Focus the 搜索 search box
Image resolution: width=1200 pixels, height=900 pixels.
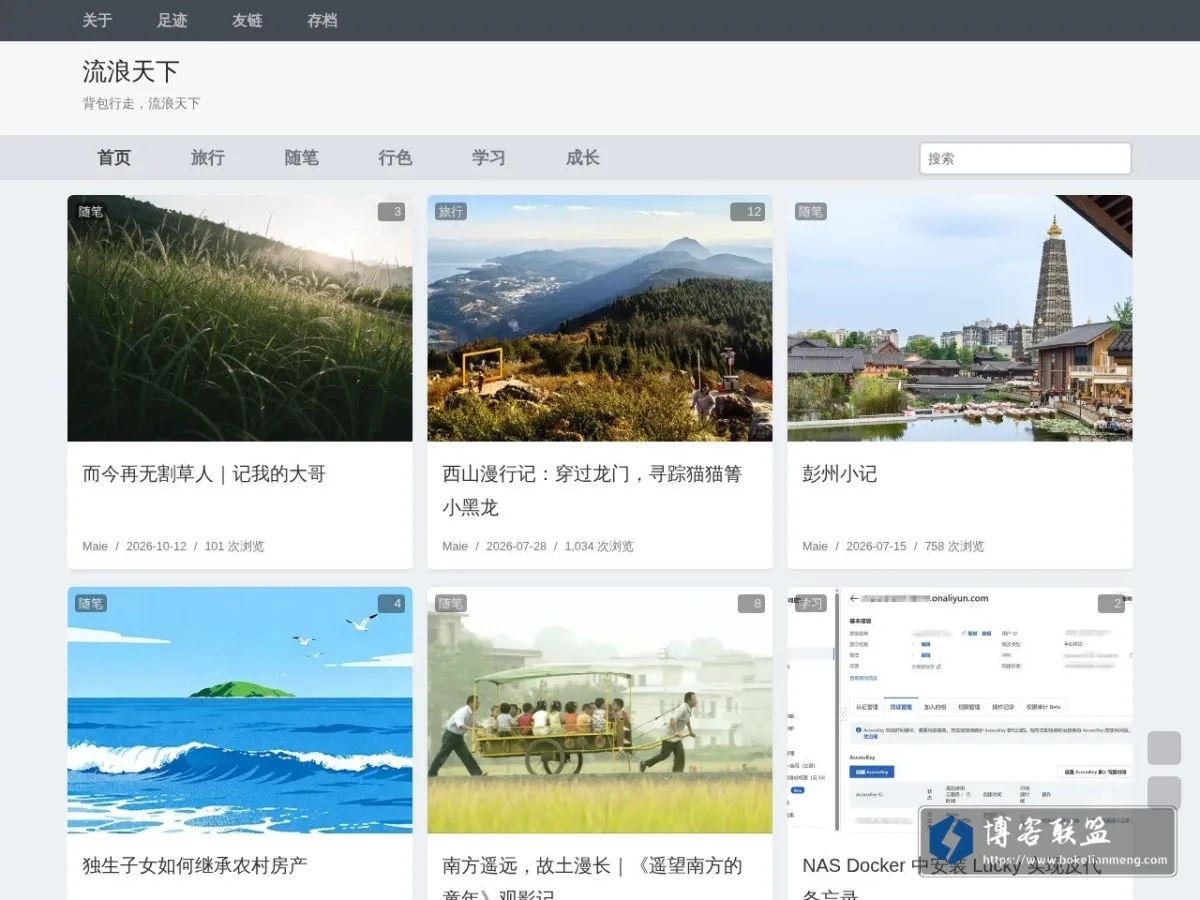click(x=1025, y=158)
